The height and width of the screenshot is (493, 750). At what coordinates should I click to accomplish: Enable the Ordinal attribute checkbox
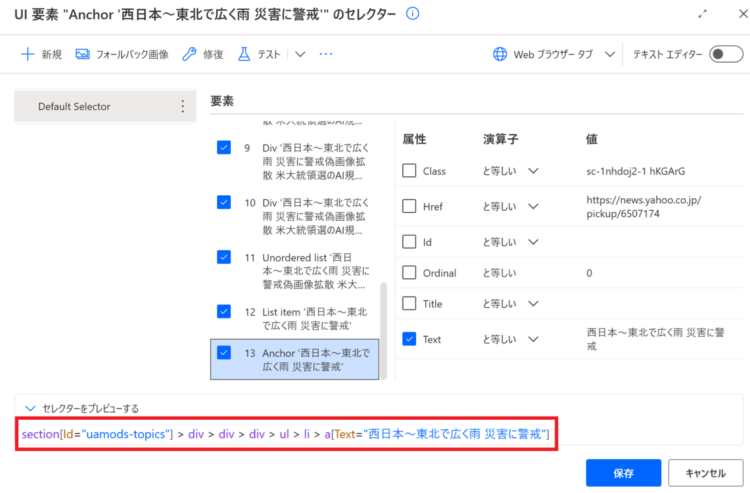click(x=409, y=273)
